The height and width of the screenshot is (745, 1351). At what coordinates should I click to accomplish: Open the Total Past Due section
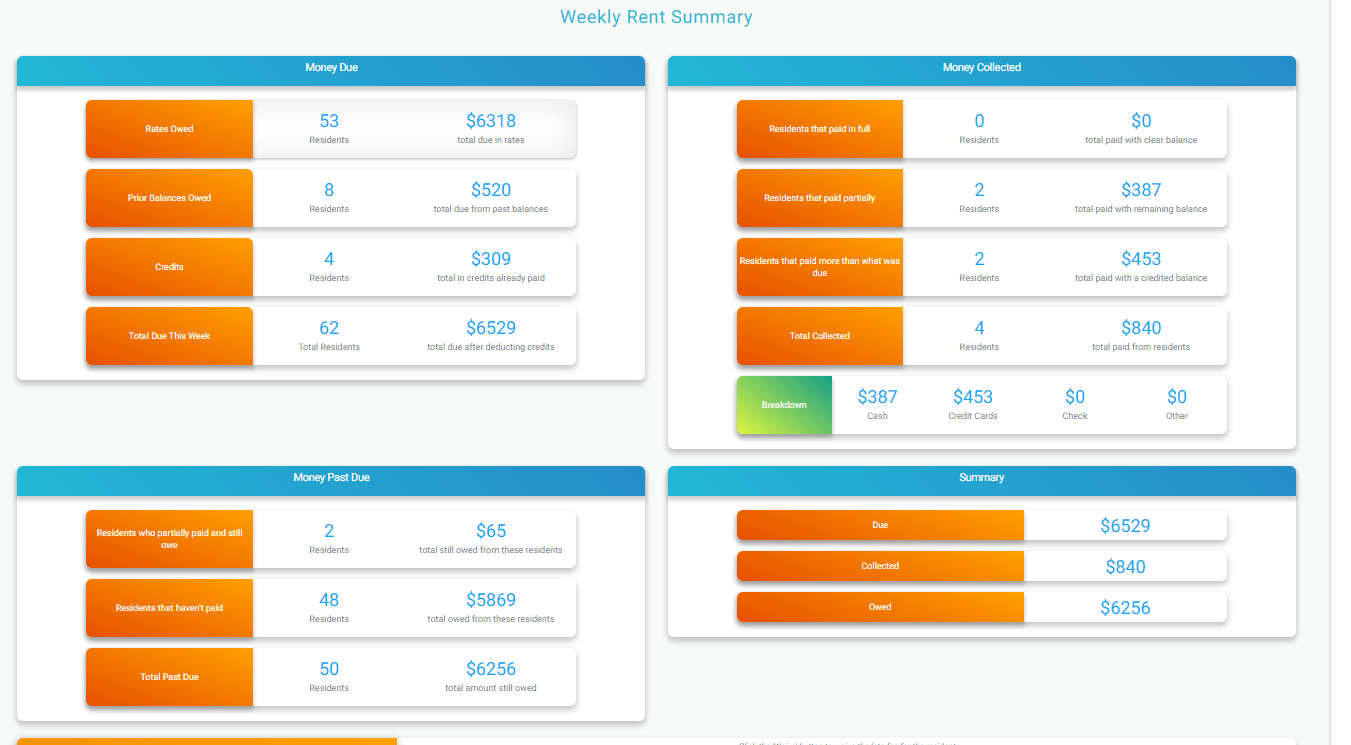click(x=169, y=676)
